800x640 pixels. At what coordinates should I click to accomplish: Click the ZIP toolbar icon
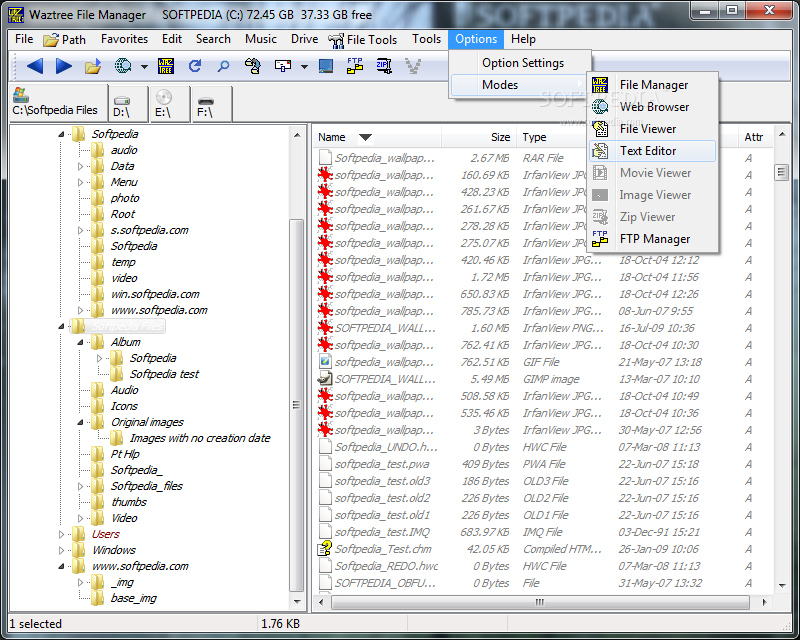[x=384, y=66]
